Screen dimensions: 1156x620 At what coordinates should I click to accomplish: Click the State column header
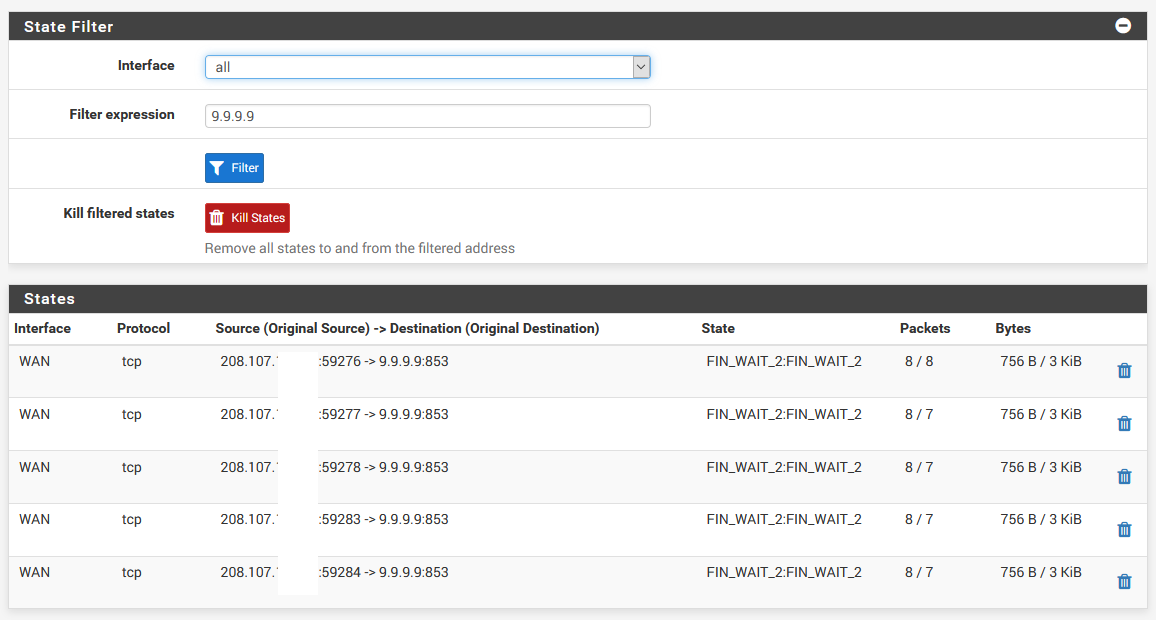718,328
